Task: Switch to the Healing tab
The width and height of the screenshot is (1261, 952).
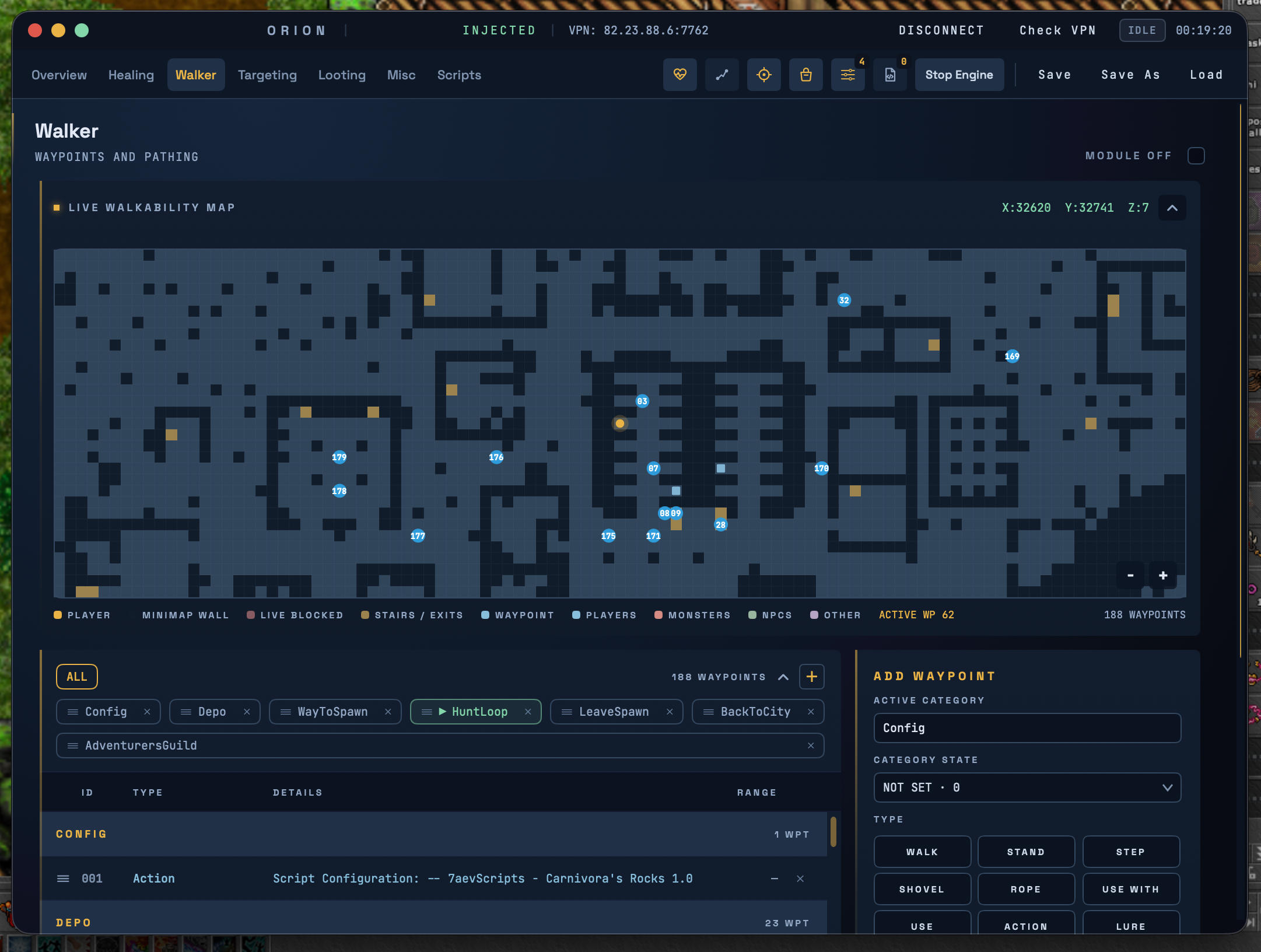Action: click(131, 75)
